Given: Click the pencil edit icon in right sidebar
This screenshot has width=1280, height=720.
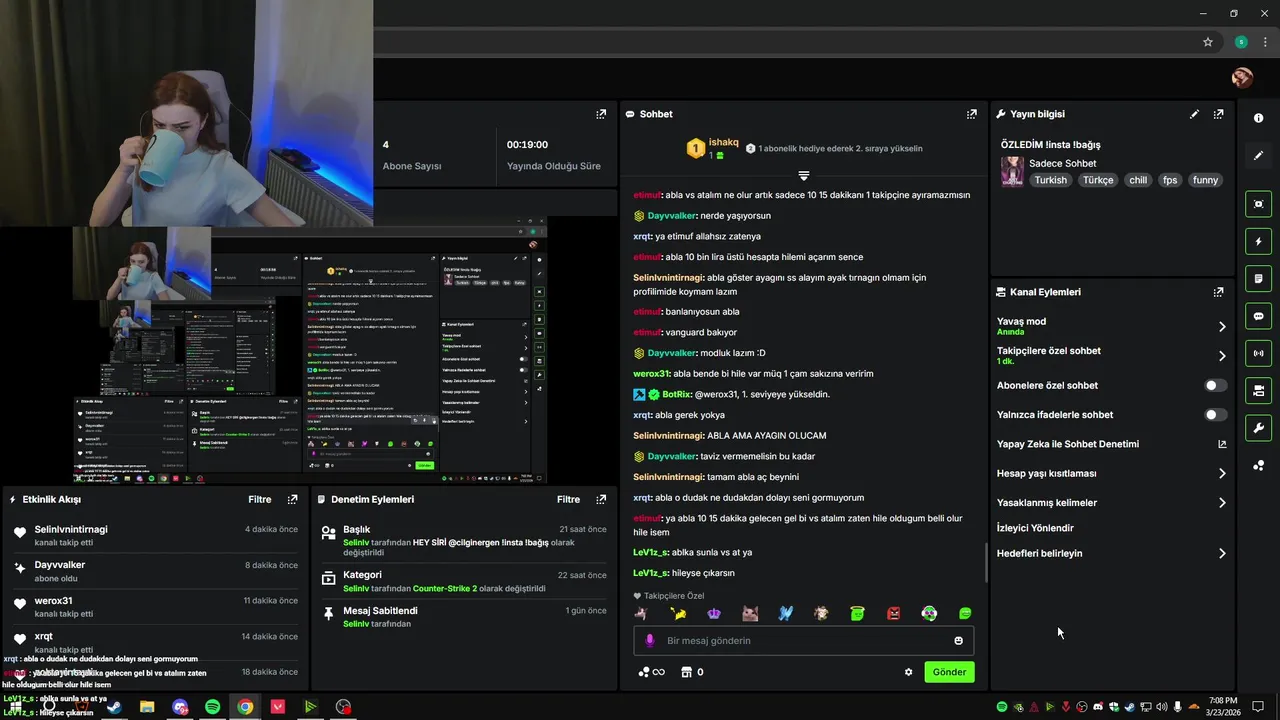Looking at the screenshot, I should (1258, 156).
